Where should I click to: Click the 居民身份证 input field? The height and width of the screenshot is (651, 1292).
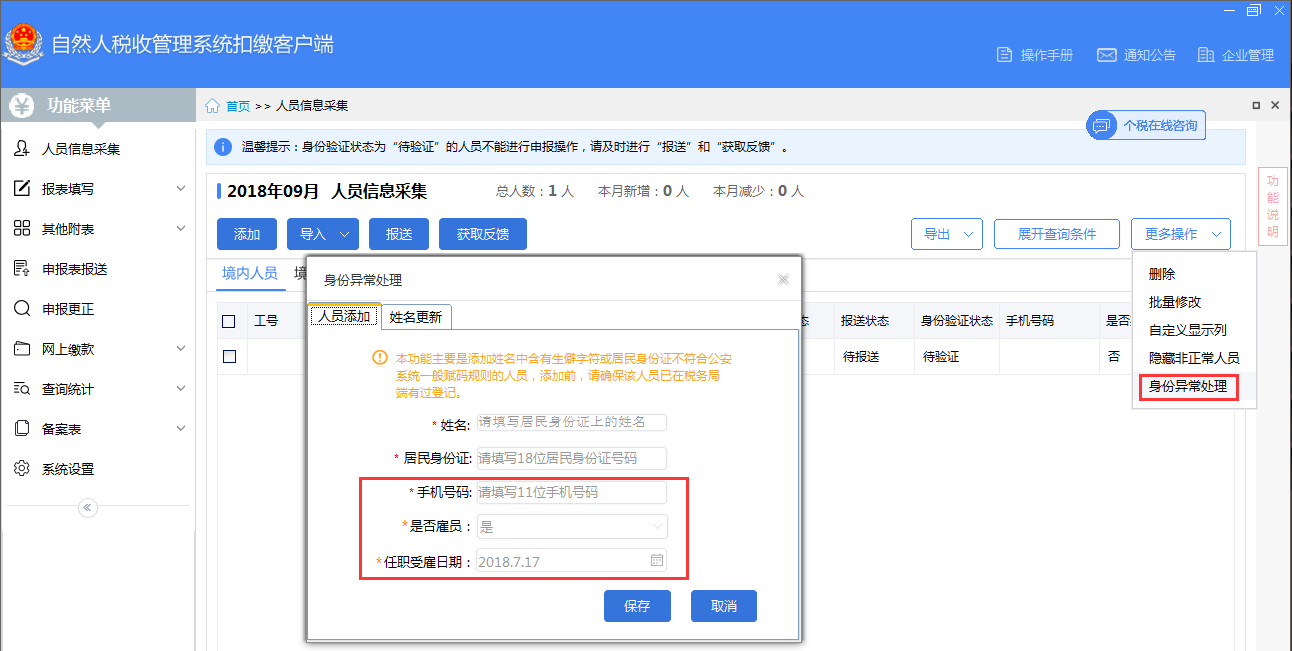tap(571, 458)
